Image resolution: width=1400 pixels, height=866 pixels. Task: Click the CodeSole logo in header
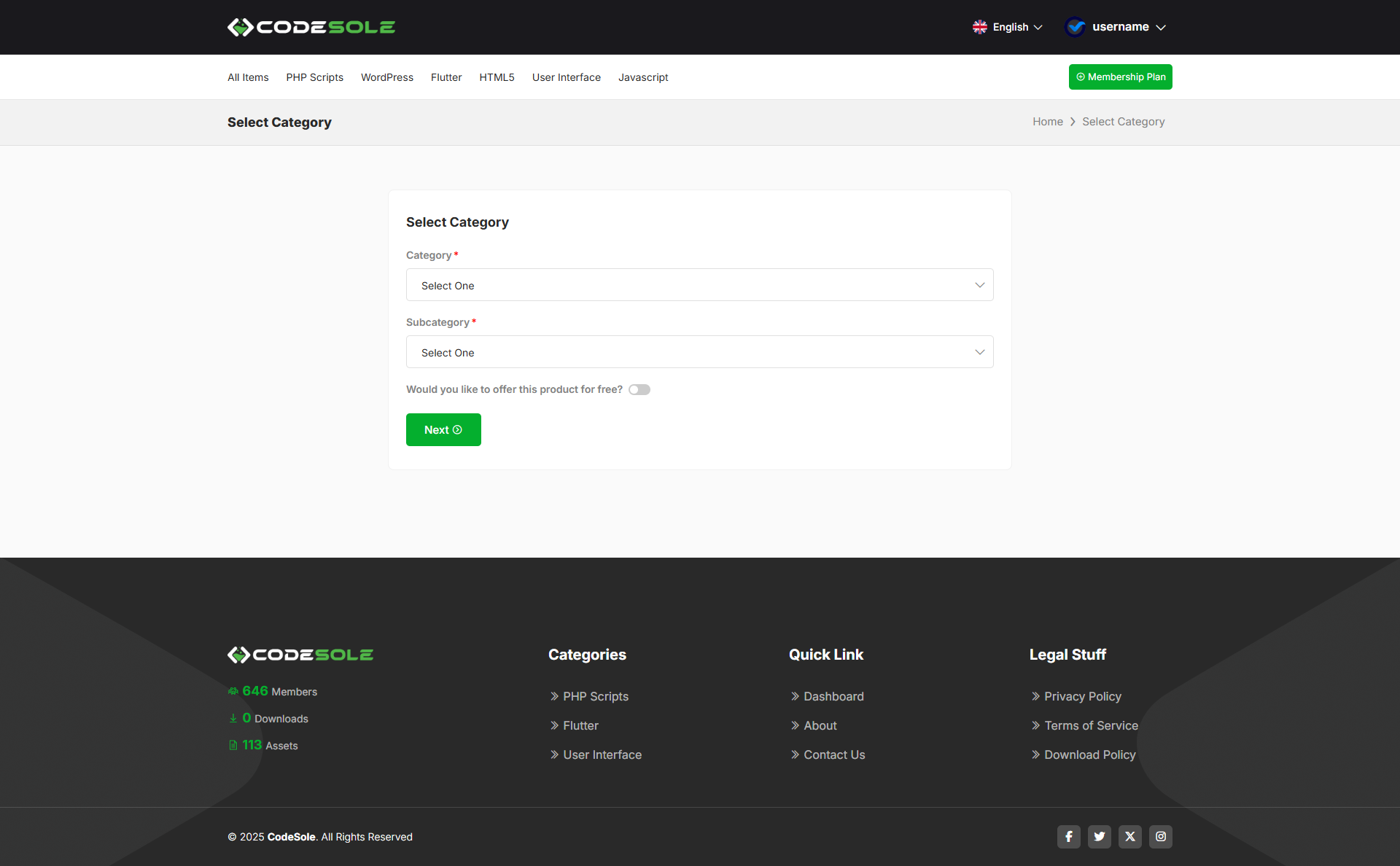[311, 27]
